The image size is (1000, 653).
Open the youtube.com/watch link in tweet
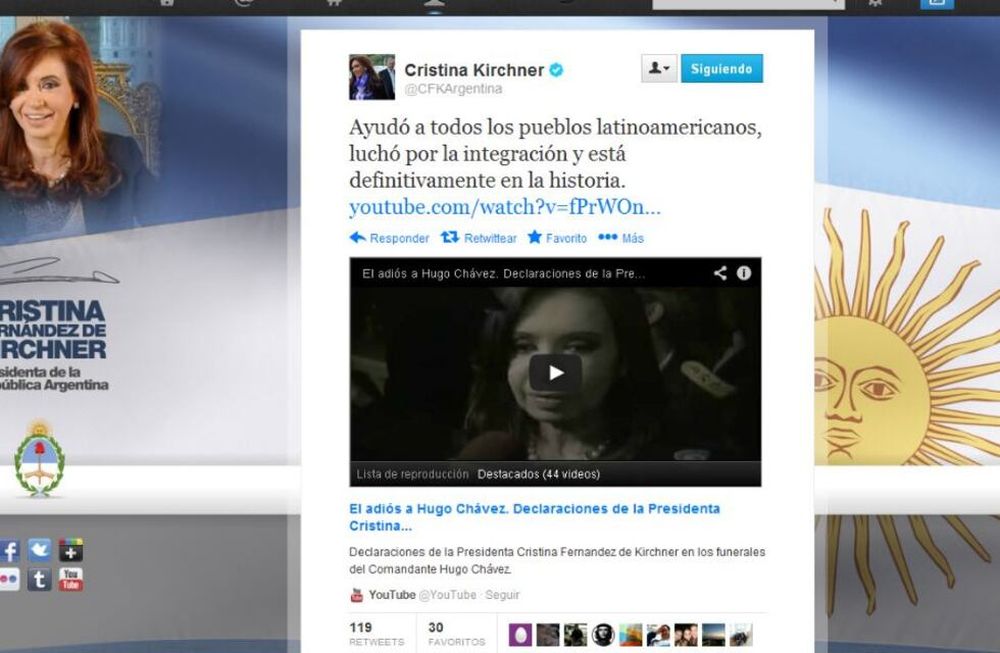(x=504, y=207)
